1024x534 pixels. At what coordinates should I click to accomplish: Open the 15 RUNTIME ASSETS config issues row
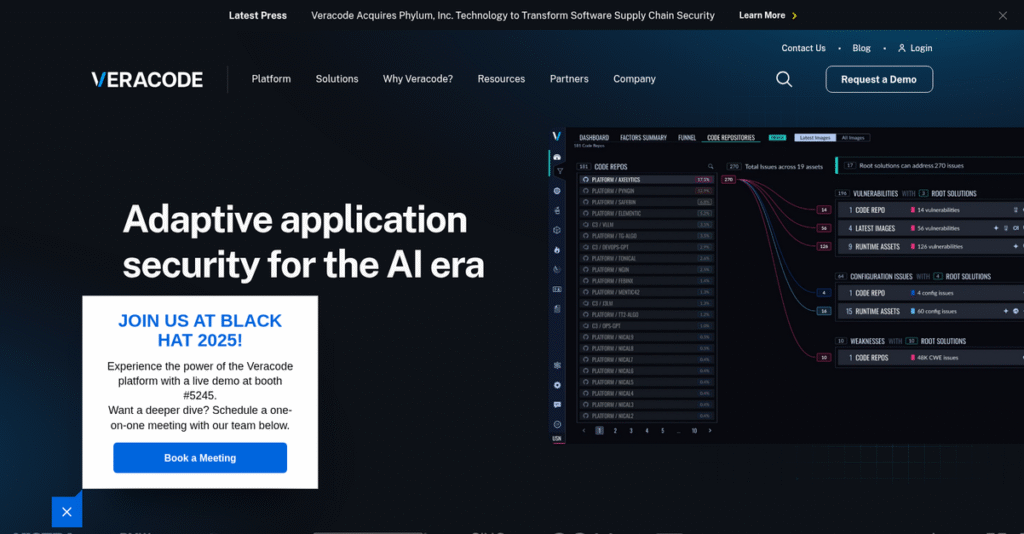[x=931, y=311]
